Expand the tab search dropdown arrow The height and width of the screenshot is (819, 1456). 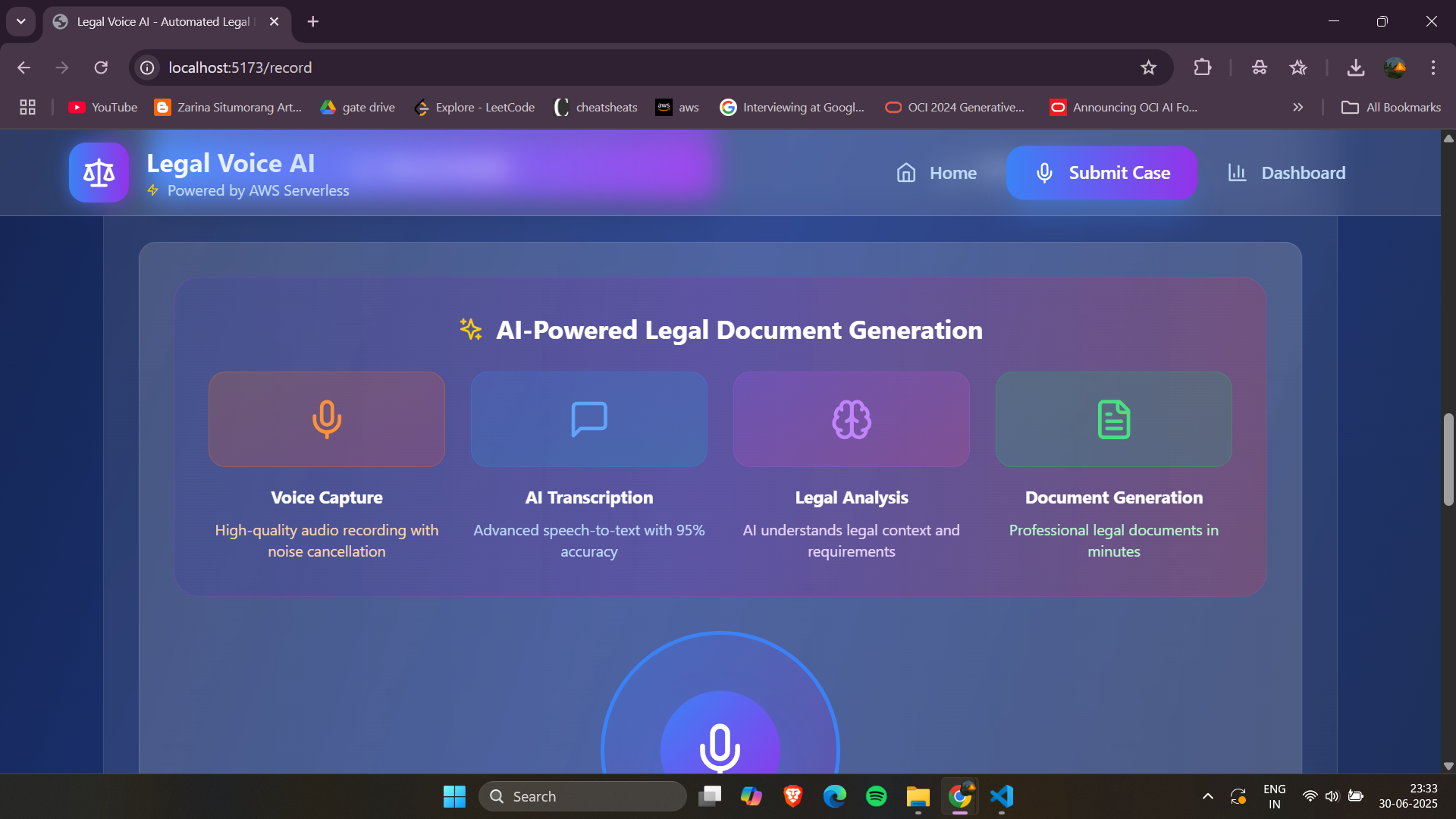21,21
